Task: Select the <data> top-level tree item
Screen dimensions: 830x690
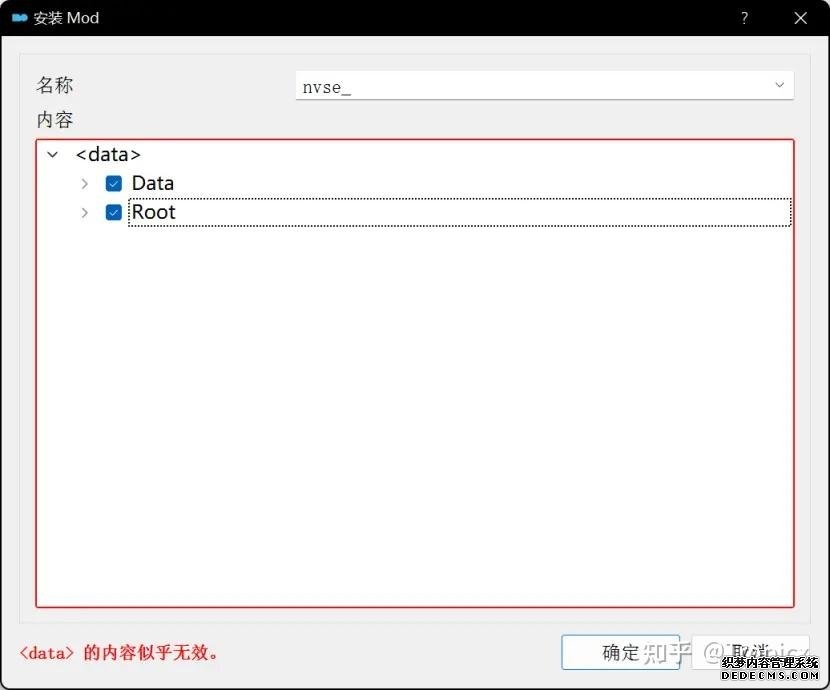Action: click(x=108, y=155)
